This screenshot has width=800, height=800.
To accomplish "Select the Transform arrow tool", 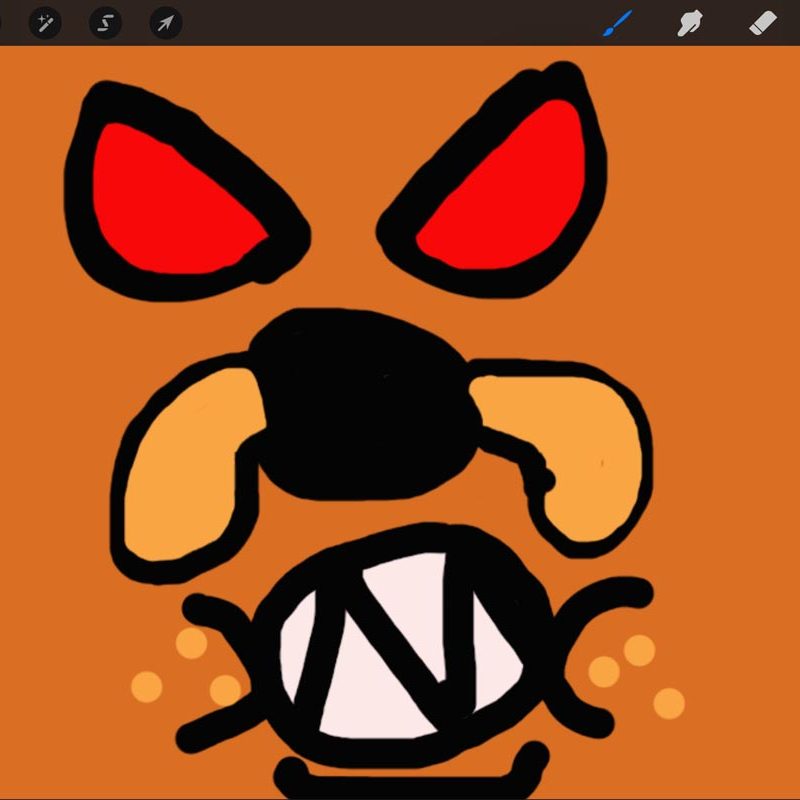I will click(165, 22).
